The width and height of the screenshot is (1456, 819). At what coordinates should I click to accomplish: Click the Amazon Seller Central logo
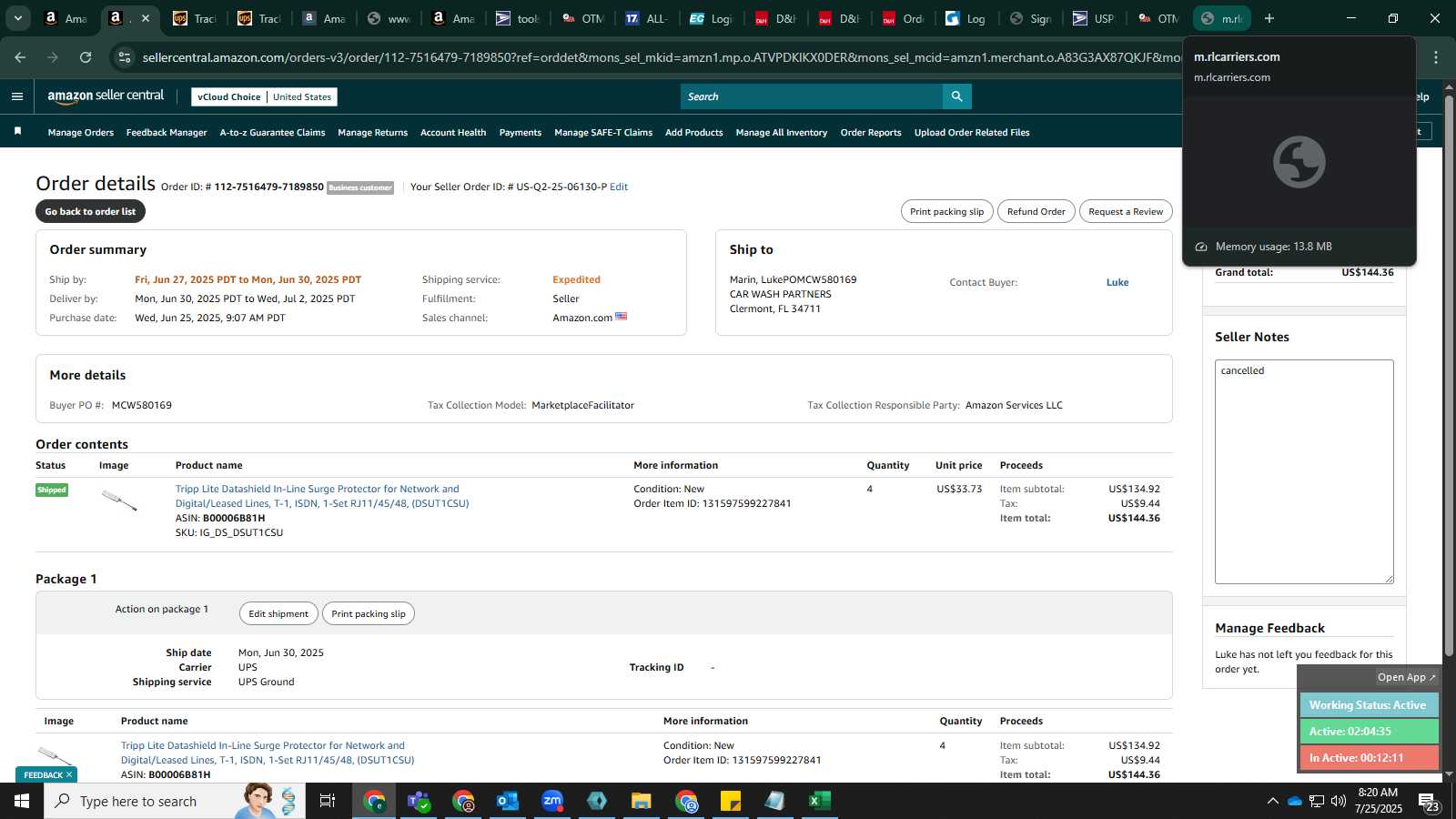tap(106, 96)
